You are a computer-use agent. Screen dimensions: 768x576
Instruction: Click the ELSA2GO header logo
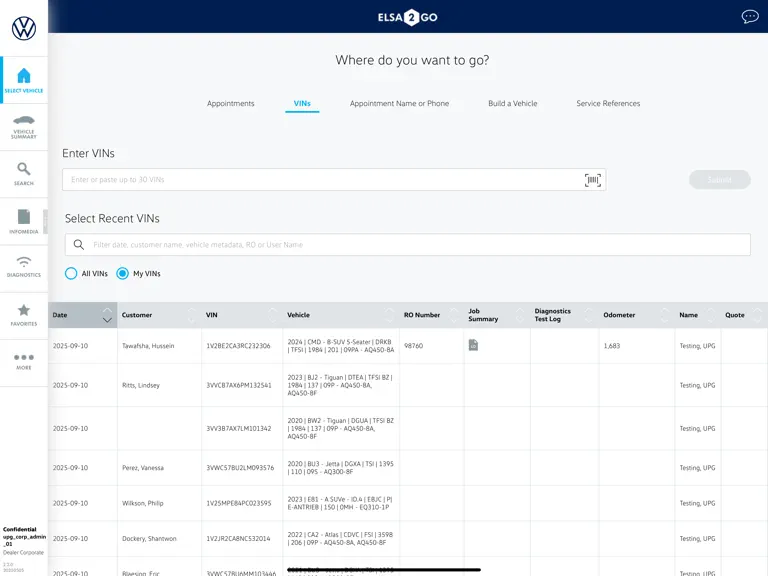pos(408,17)
